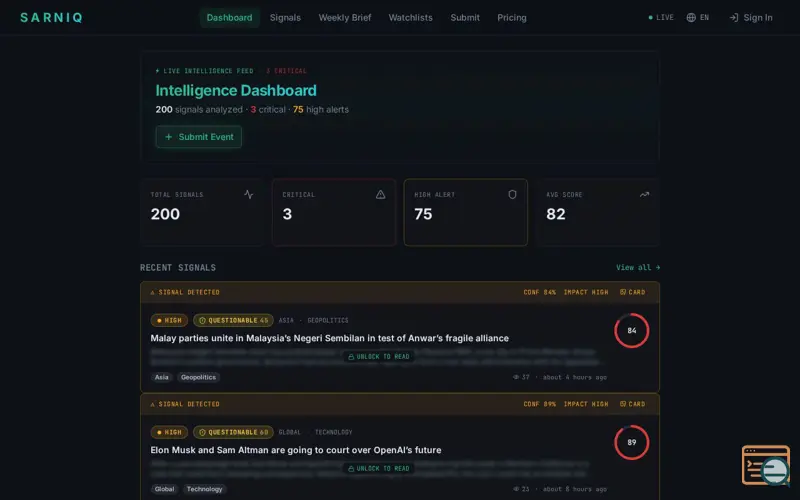Select the Asia tag chip
Screen dimensions: 800x500
[162, 377]
